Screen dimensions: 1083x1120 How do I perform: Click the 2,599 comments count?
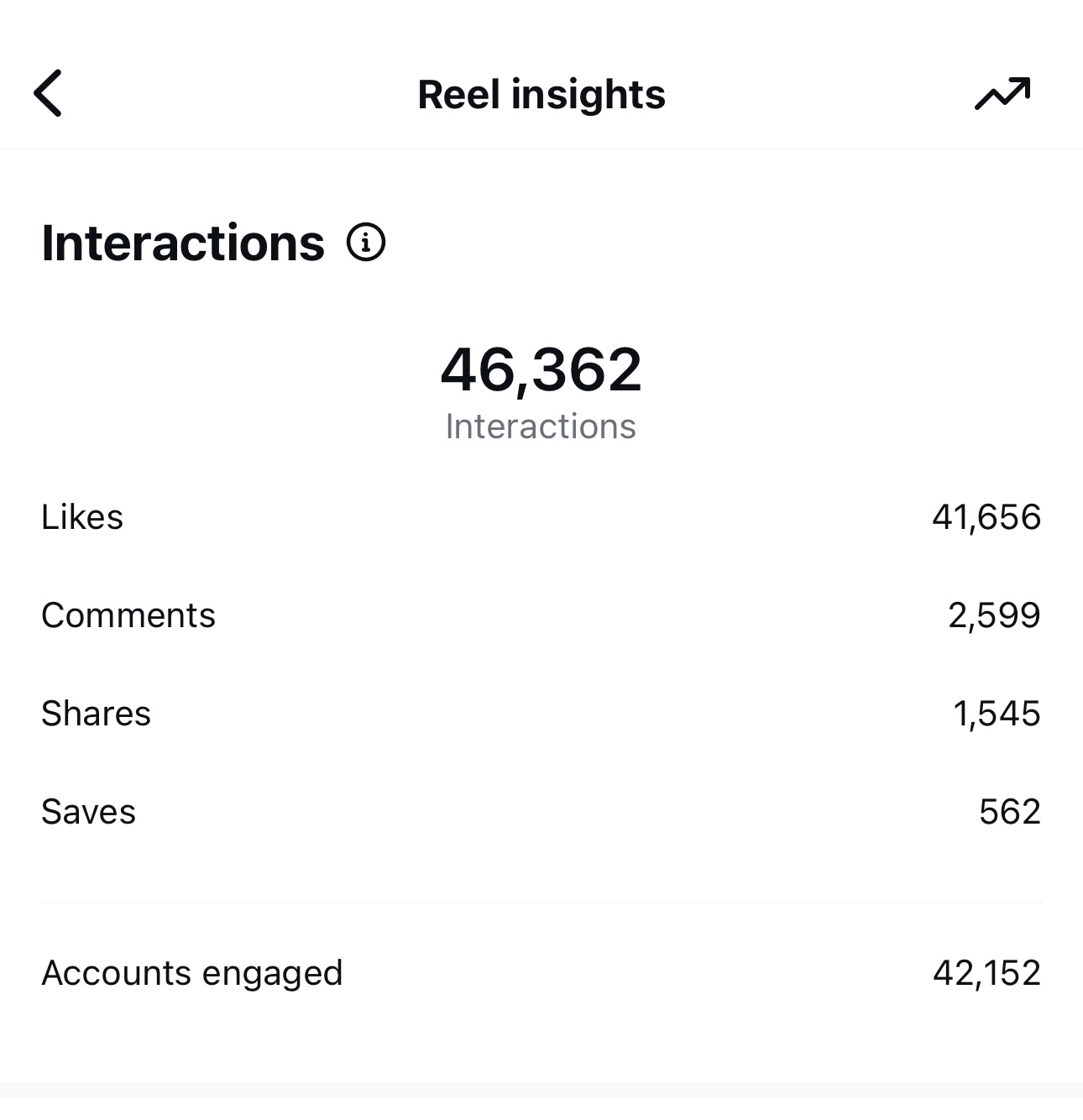[994, 615]
